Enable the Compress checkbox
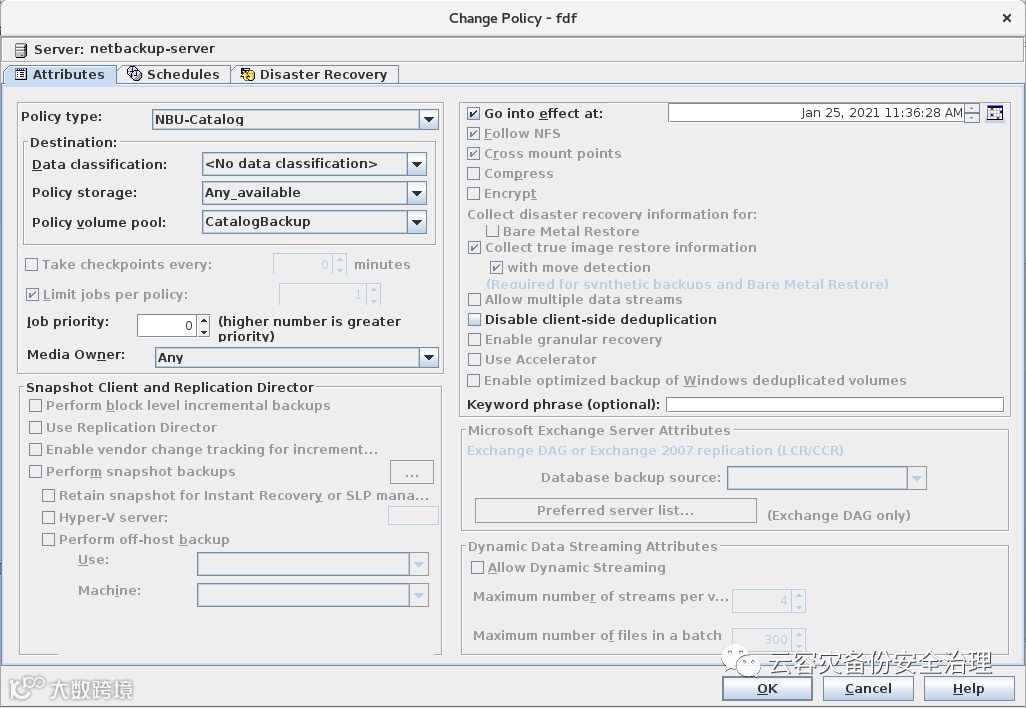This screenshot has width=1026, height=708. 474,173
